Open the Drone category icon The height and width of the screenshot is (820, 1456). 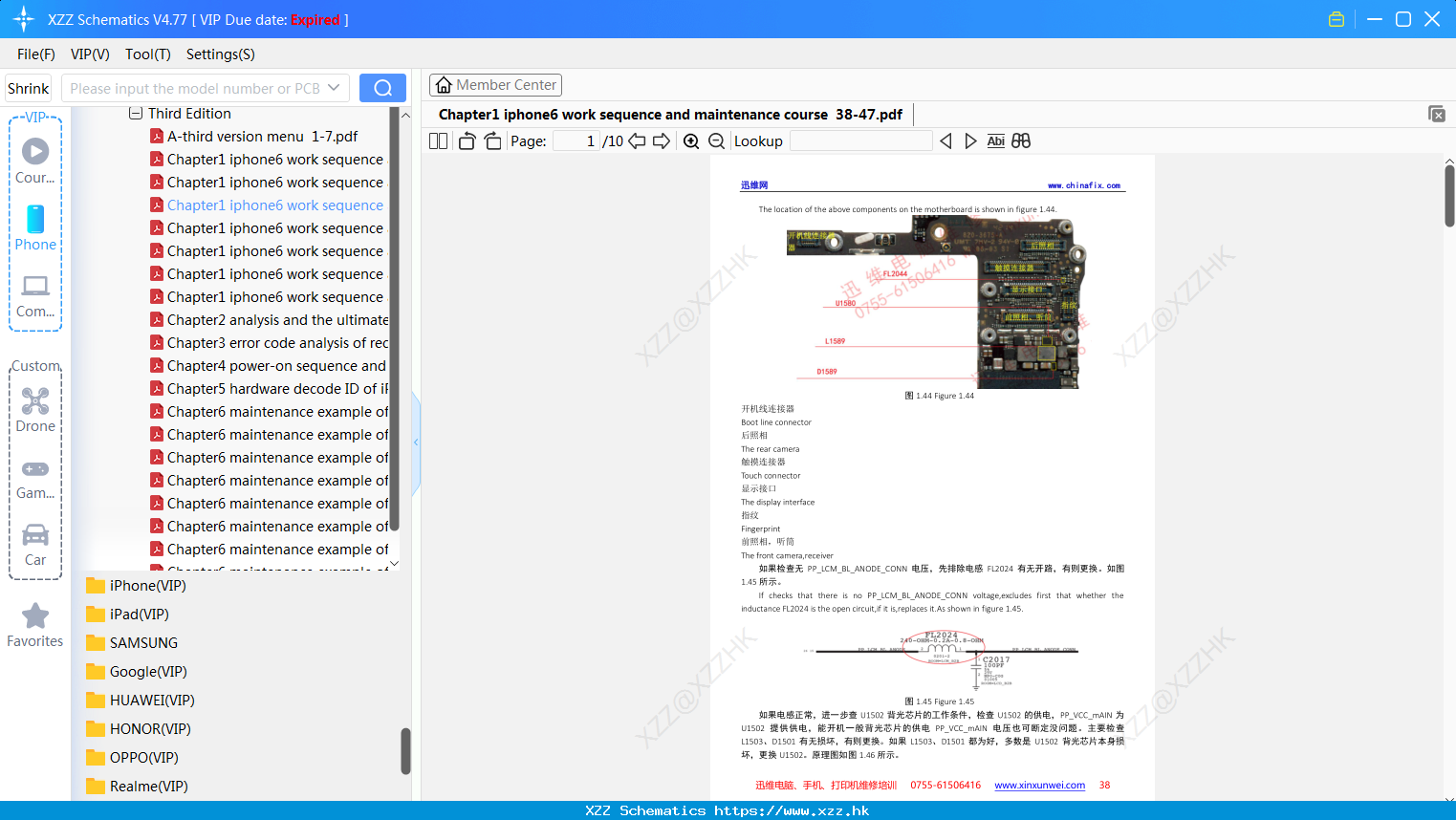point(35,400)
